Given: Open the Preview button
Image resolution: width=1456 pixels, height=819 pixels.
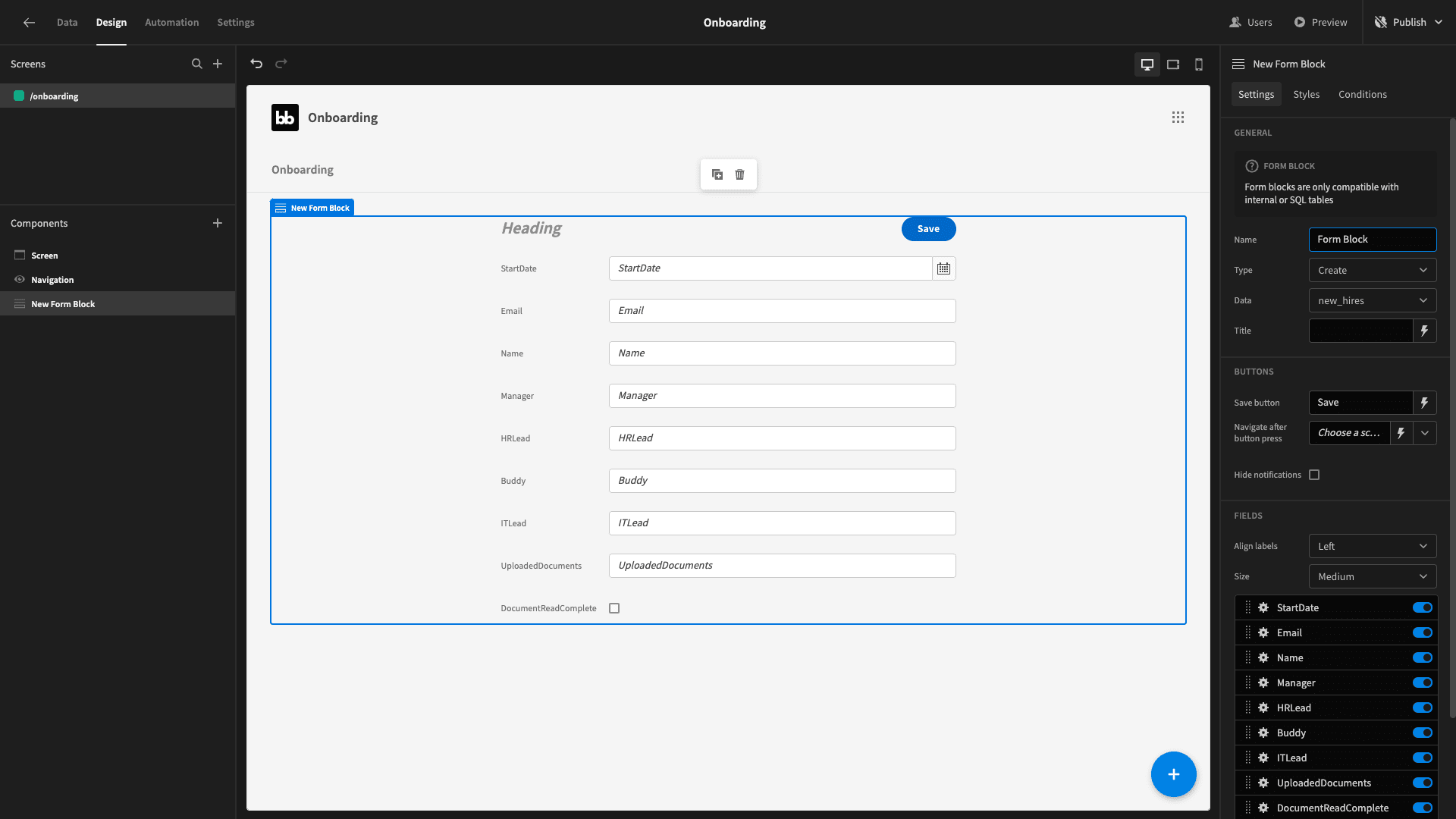Looking at the screenshot, I should 1320,23.
